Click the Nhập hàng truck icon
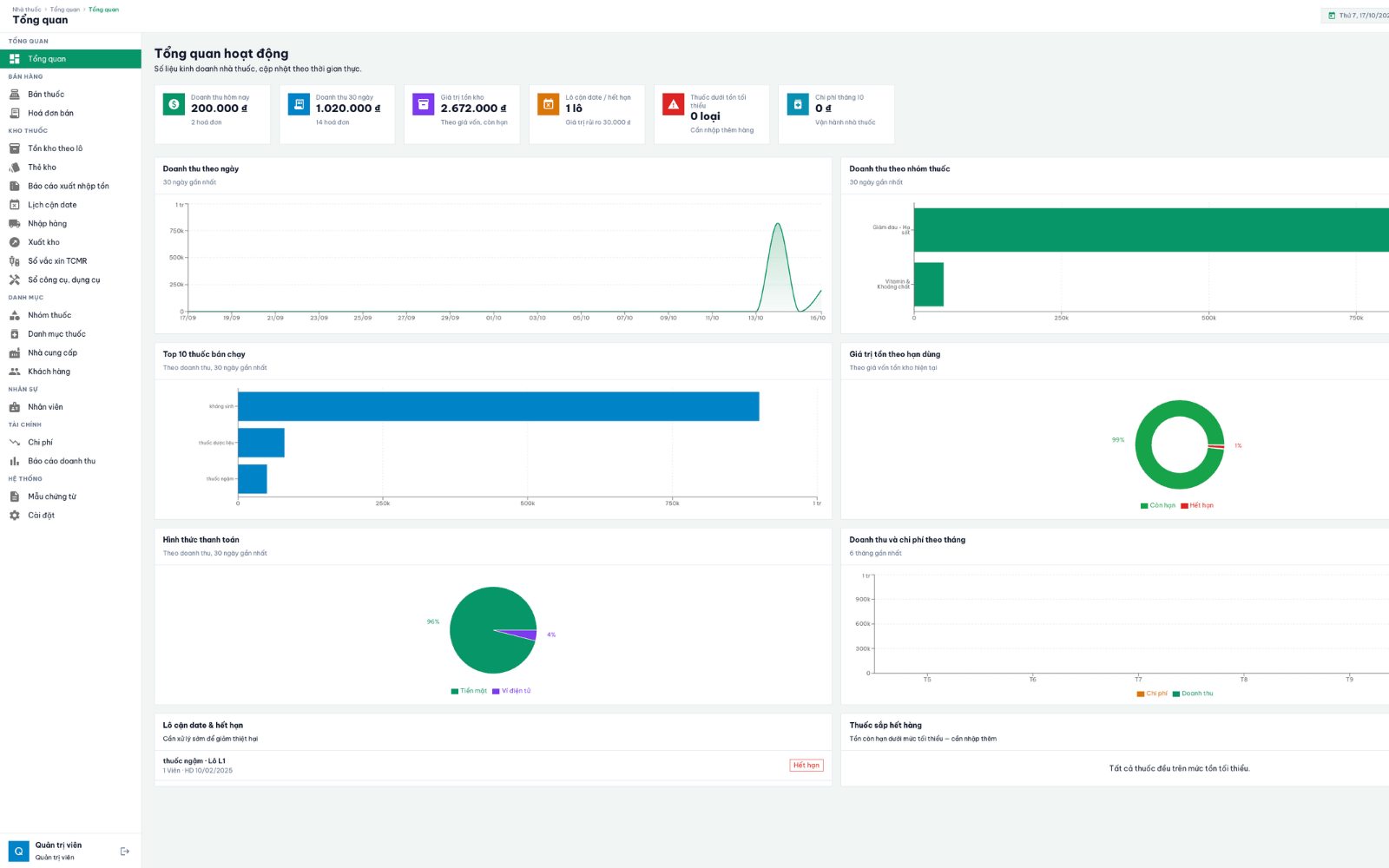The height and width of the screenshot is (868, 1389). (x=14, y=224)
